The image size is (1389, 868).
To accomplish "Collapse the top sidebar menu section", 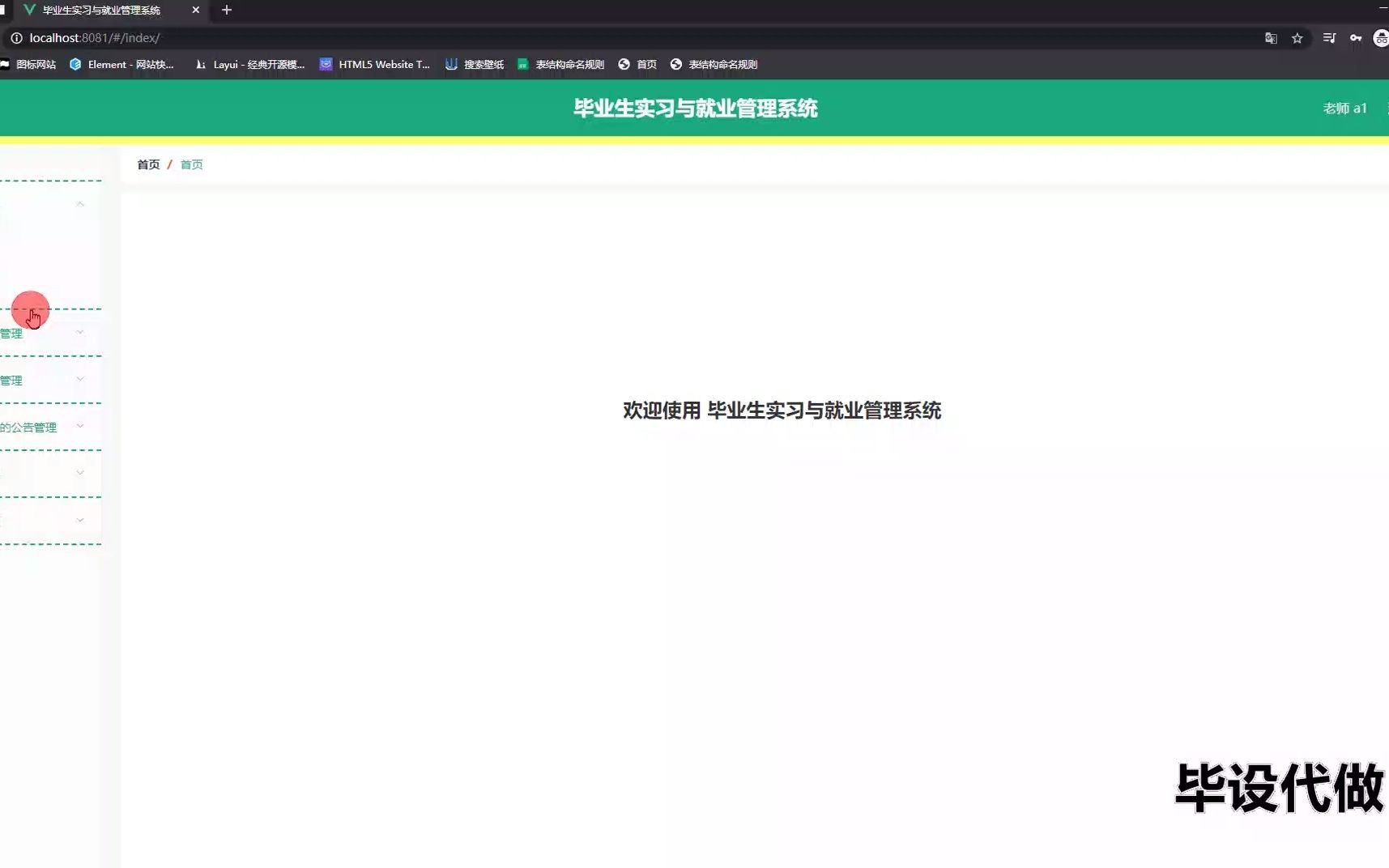I will tap(79, 204).
